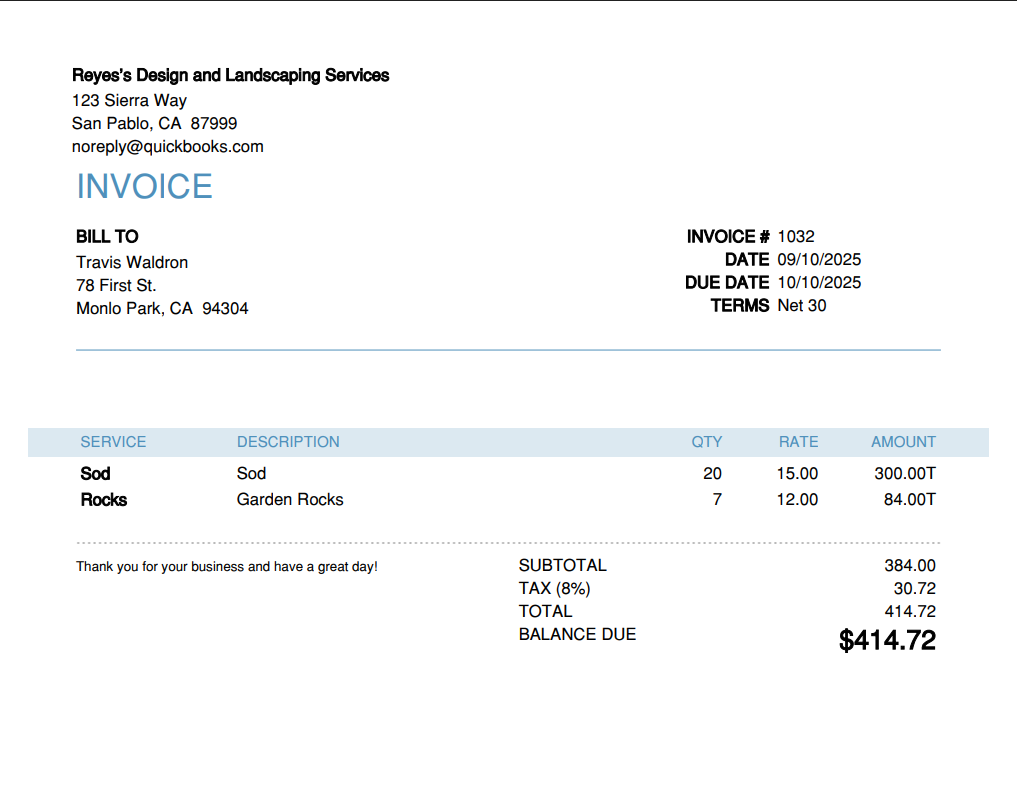Click the BILL TO label
Screen dimensions: 1017x794
(107, 237)
